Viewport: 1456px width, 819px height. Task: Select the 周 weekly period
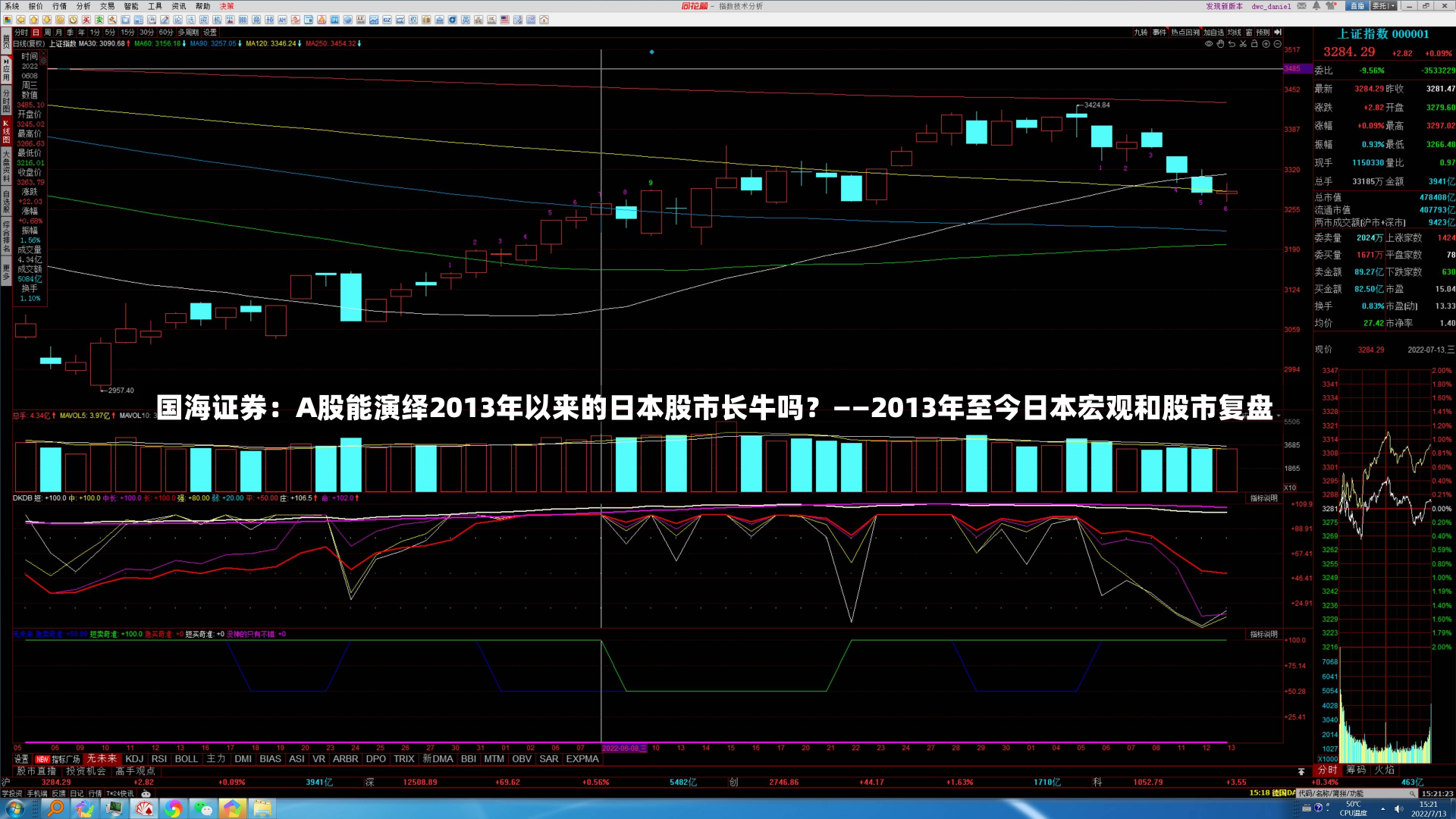click(x=47, y=32)
